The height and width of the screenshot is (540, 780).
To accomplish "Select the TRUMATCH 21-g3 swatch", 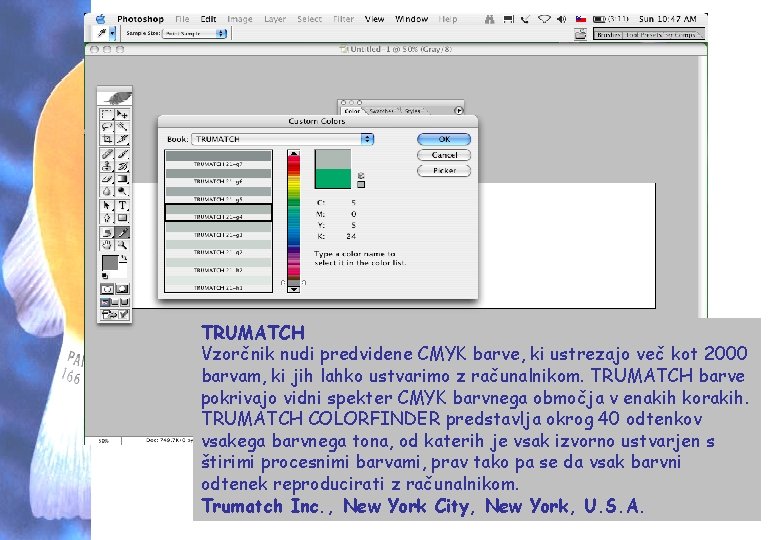I will coord(218,230).
